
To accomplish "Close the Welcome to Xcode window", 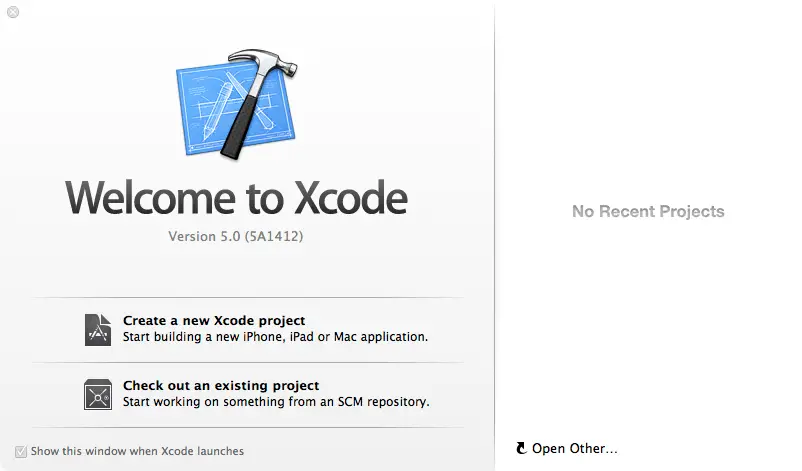I will (12, 13).
